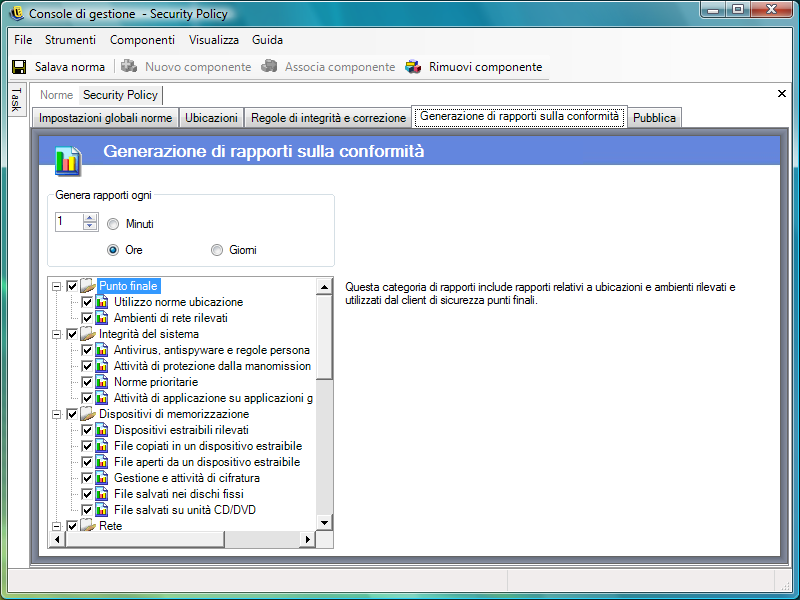Click the Norme prioritarie report icon
This screenshot has height=600, width=800.
tap(102, 382)
